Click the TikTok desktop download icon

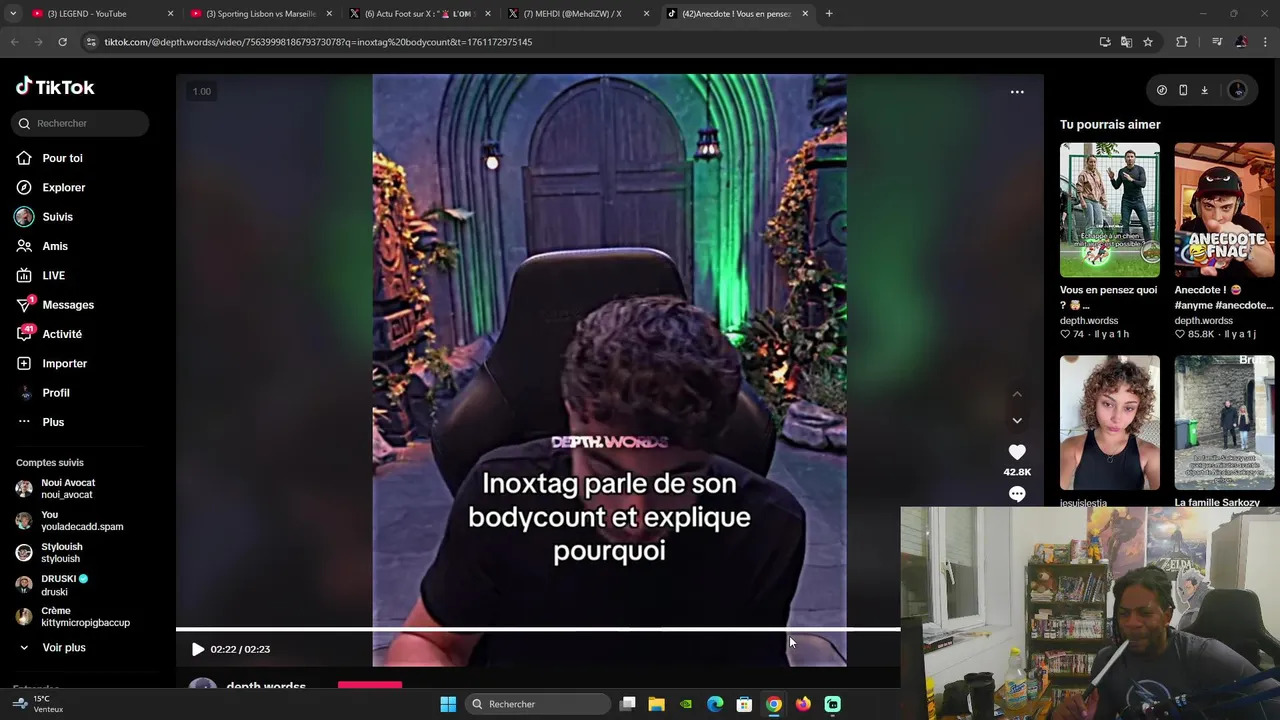1204,90
